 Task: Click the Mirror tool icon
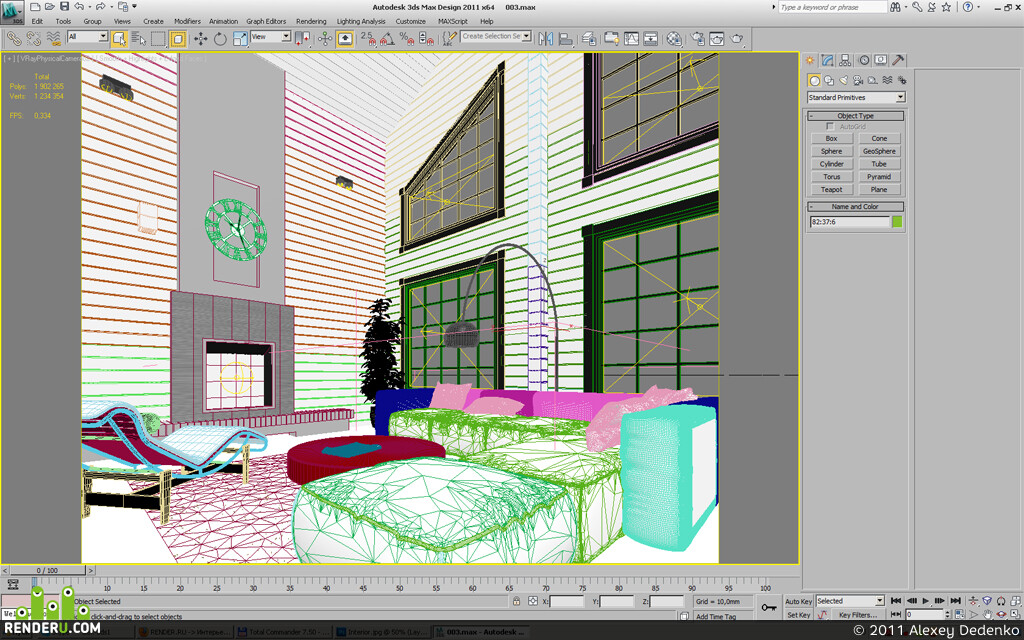tap(546, 39)
